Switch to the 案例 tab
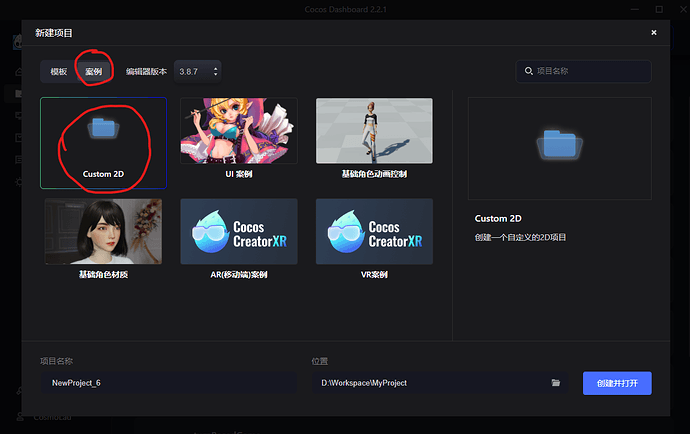 tap(93, 71)
